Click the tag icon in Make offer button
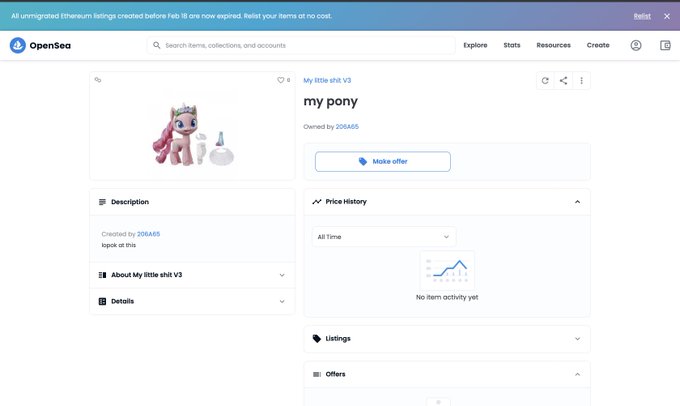 (x=363, y=161)
